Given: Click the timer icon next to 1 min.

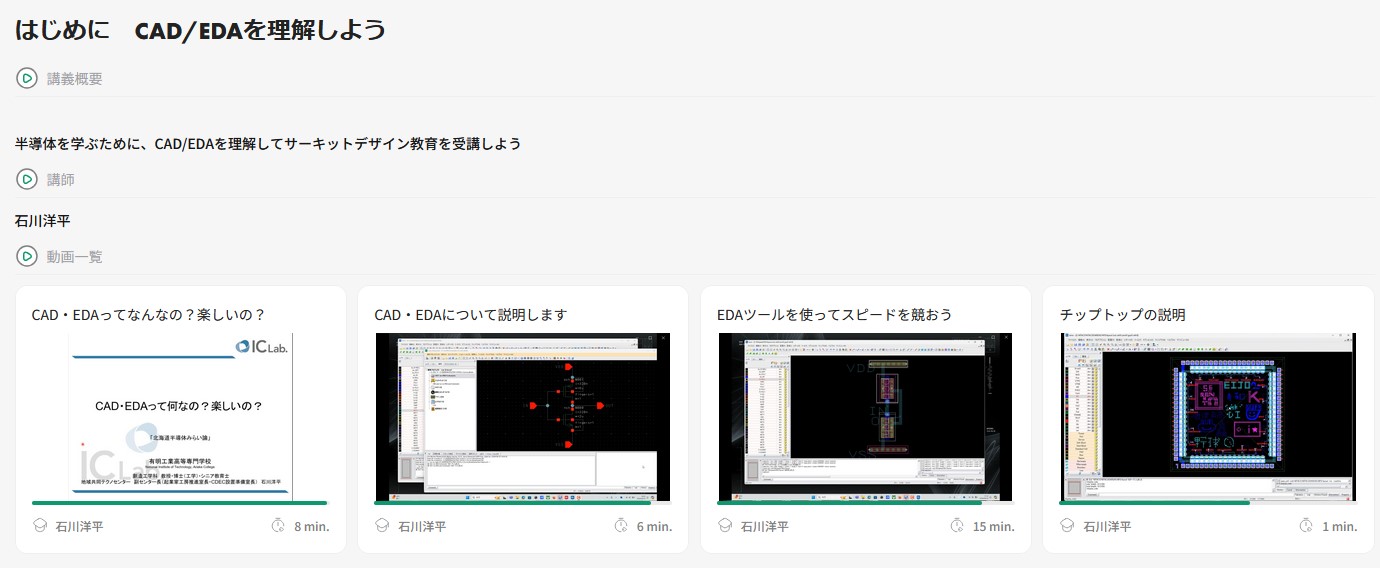Looking at the screenshot, I should (x=1305, y=526).
